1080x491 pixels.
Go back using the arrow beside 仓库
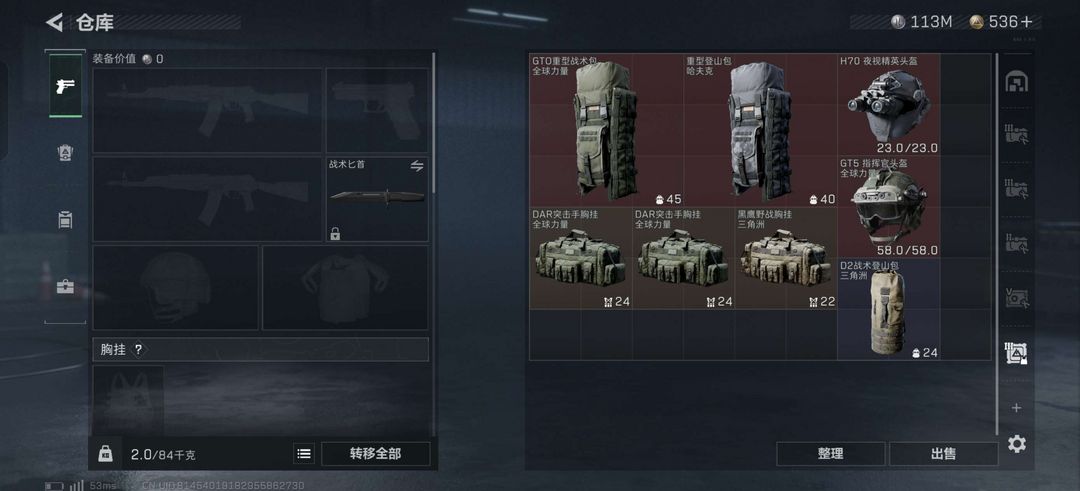(x=54, y=22)
